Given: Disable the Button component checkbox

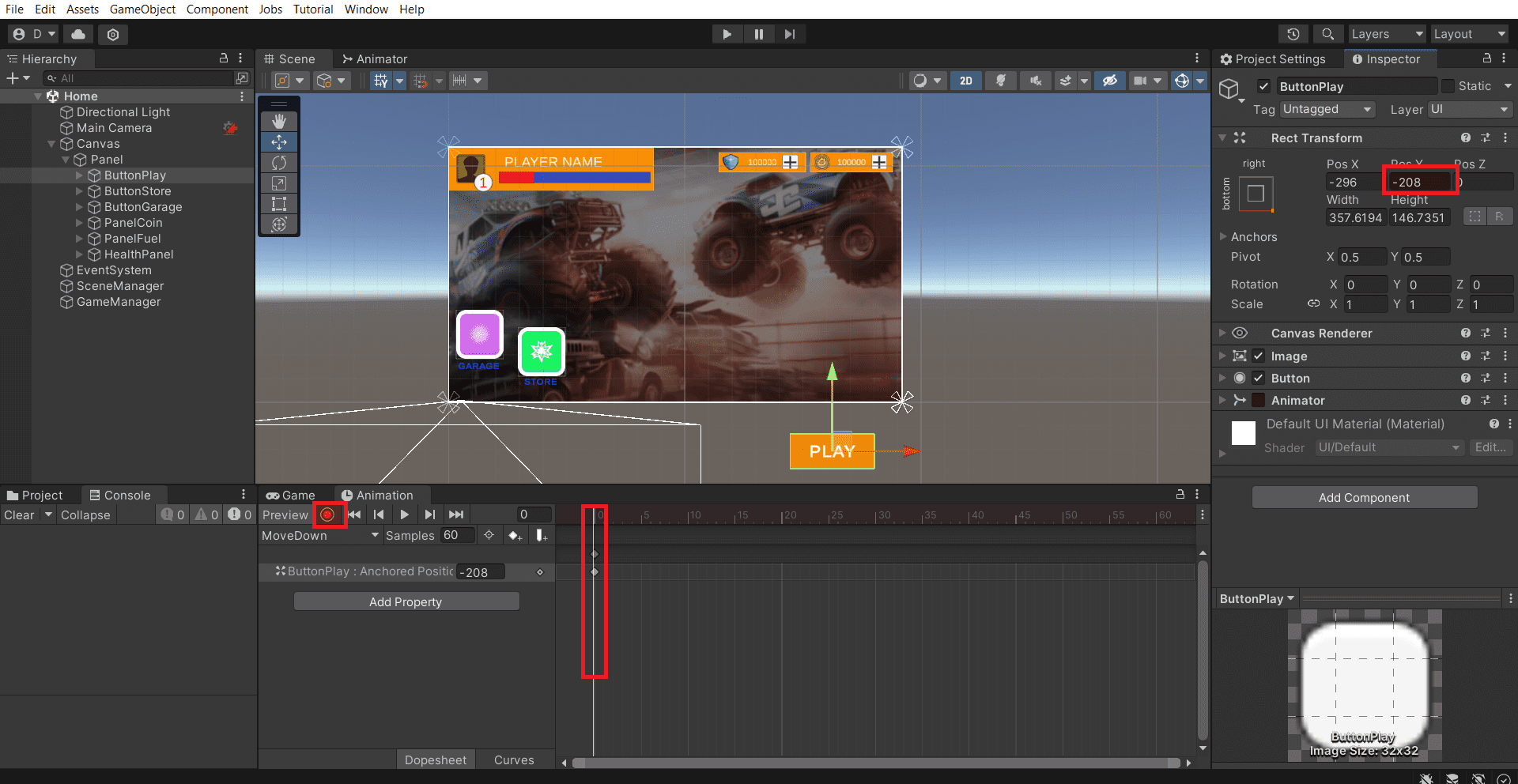Looking at the screenshot, I should coord(1259,378).
